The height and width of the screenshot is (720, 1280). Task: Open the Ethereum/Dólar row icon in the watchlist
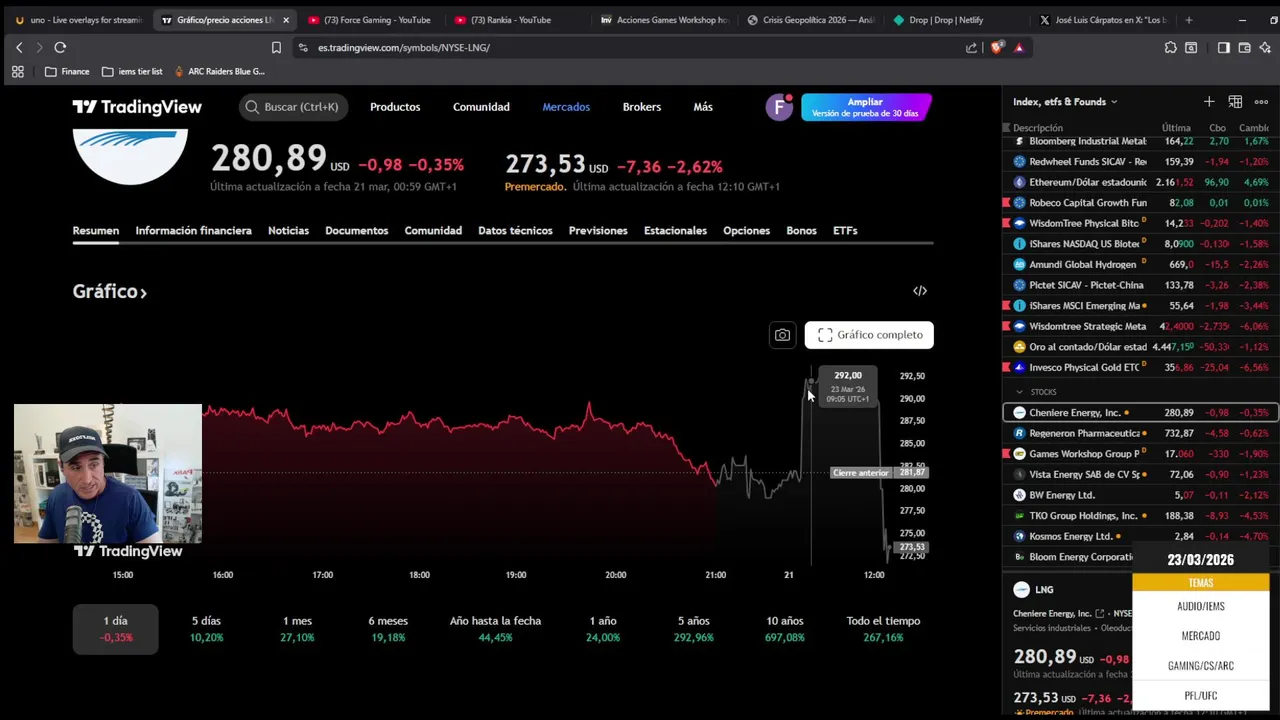coord(1020,182)
